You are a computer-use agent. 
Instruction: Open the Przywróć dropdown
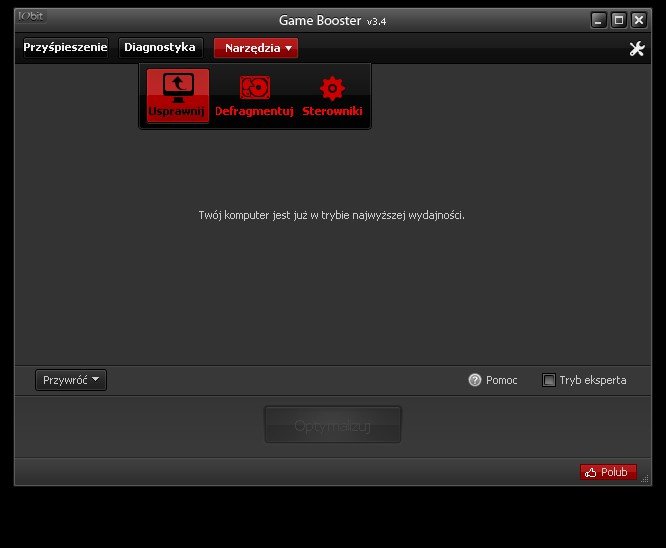point(71,380)
